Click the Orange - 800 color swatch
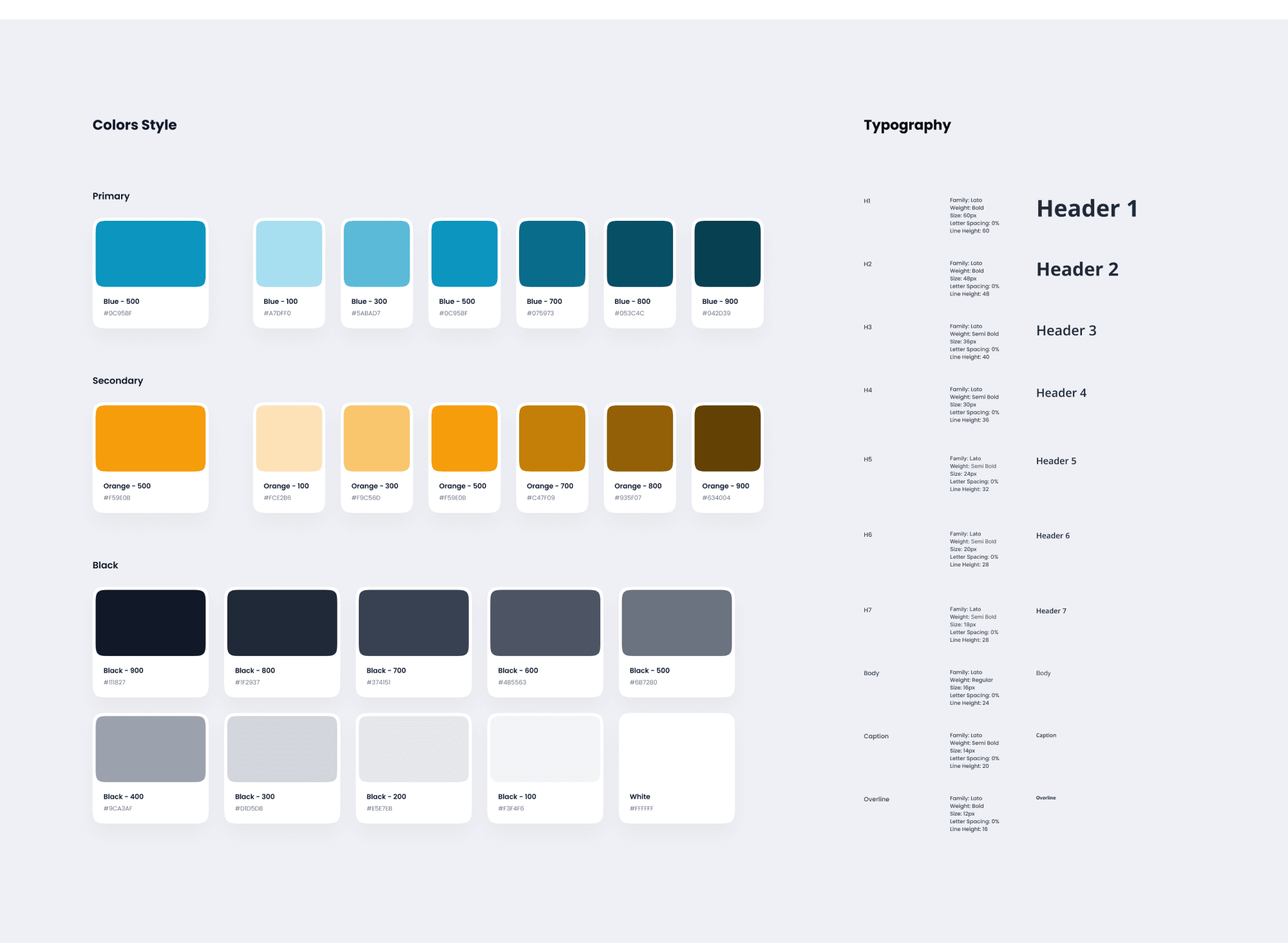 (639, 438)
